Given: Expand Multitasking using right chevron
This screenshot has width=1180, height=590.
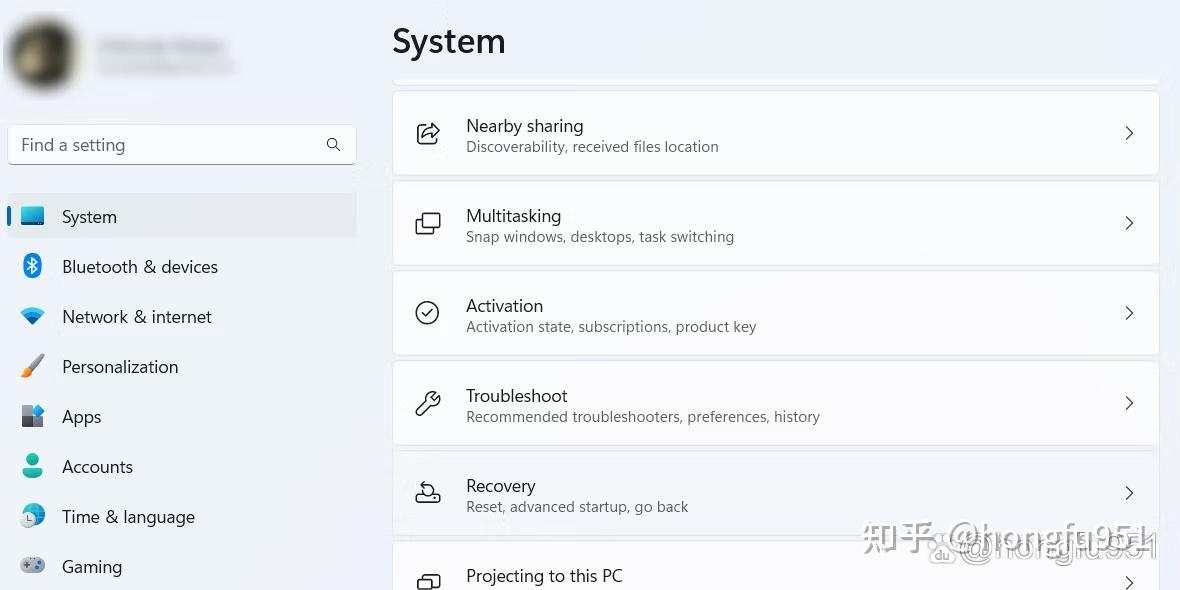Looking at the screenshot, I should (x=1129, y=224).
